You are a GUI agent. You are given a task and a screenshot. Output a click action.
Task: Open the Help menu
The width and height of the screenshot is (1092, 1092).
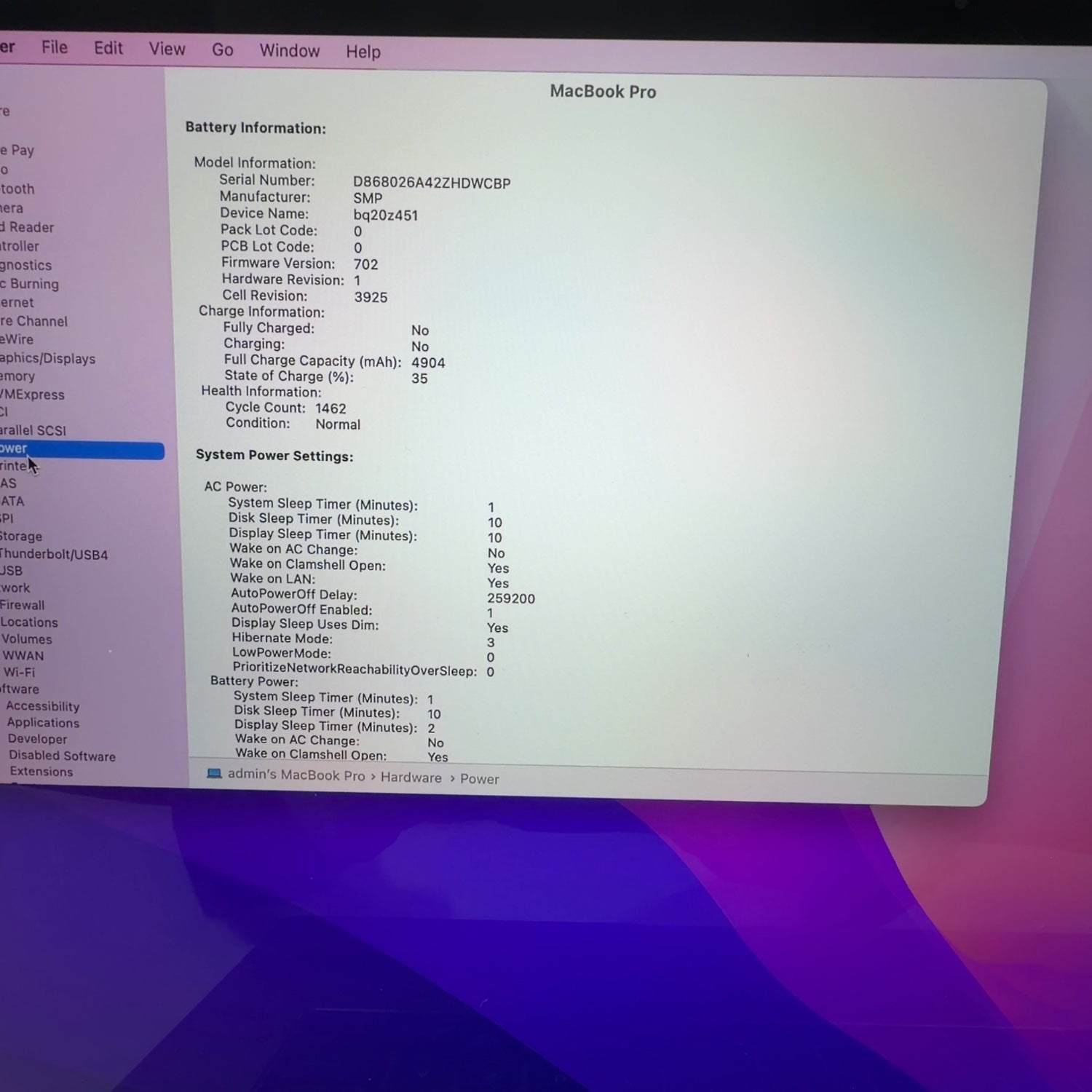click(x=363, y=52)
